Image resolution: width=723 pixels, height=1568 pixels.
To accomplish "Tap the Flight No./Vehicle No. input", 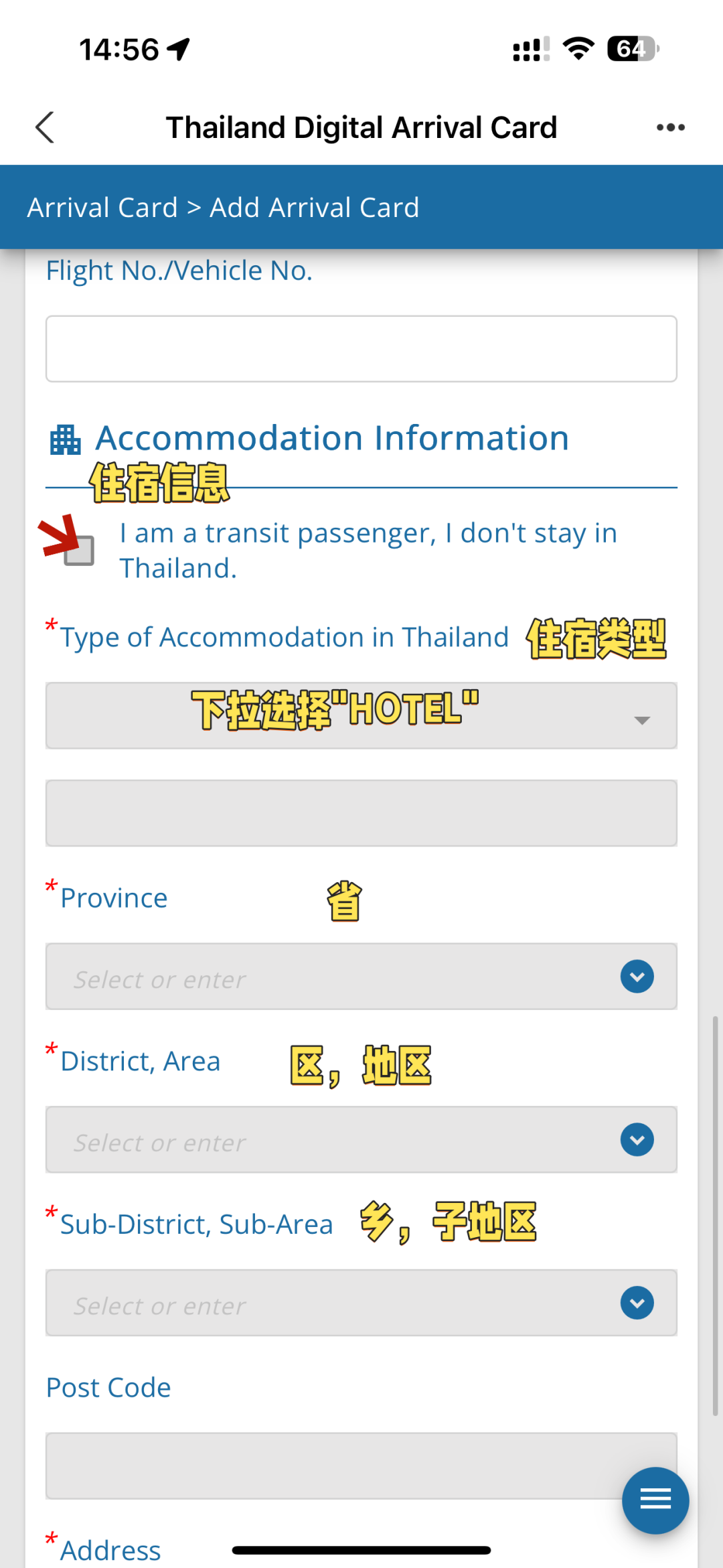I will tap(361, 349).
